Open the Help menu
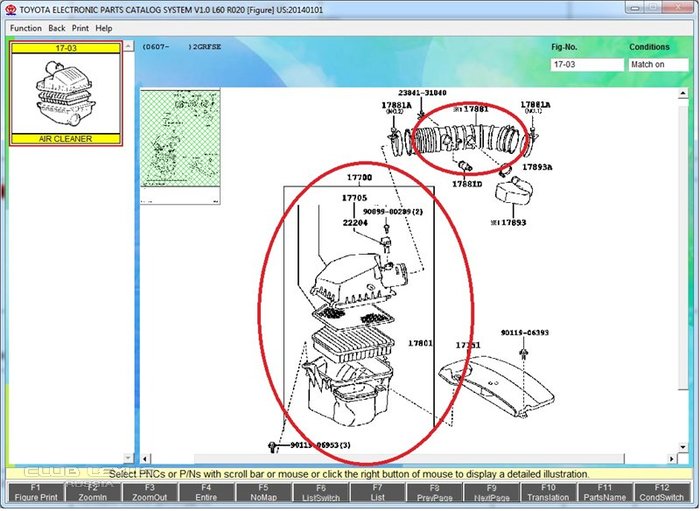Viewport: 700px width, 511px height. 104,28
